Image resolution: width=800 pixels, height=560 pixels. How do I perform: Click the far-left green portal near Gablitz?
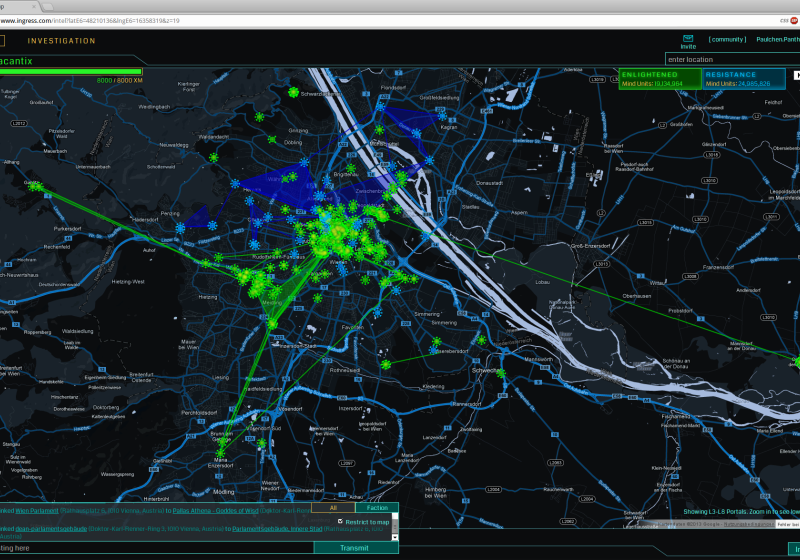pos(34,186)
